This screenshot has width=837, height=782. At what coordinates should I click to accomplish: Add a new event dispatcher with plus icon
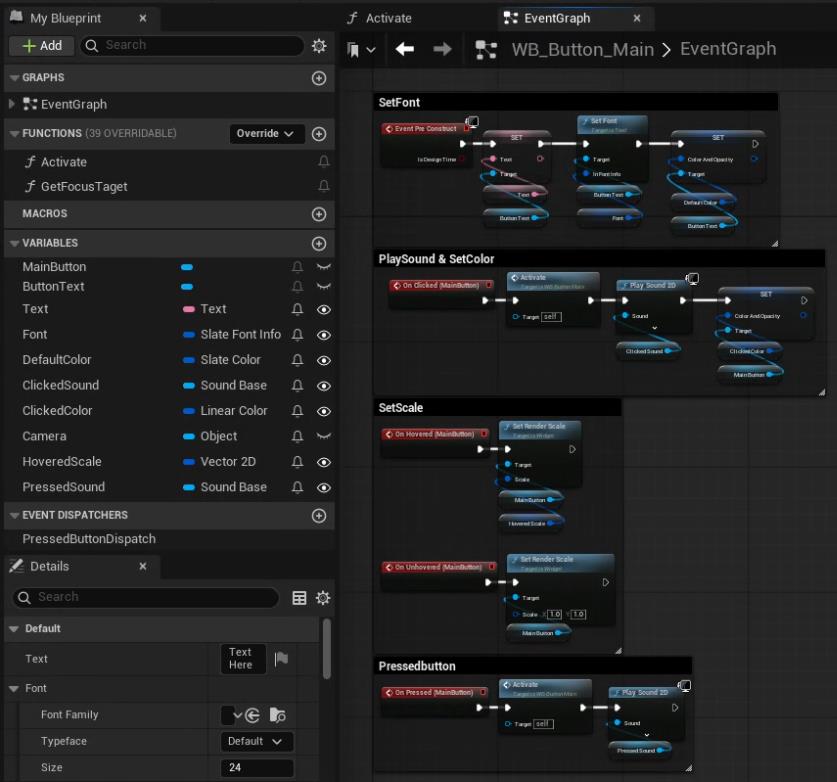pos(319,516)
